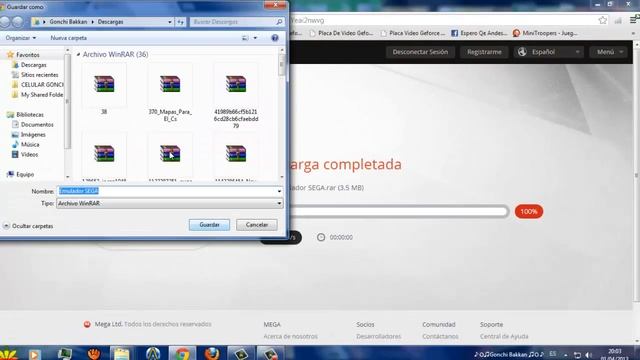
Task: Click Desconectar Sesión on Mega page
Action: pyautogui.click(x=420, y=52)
